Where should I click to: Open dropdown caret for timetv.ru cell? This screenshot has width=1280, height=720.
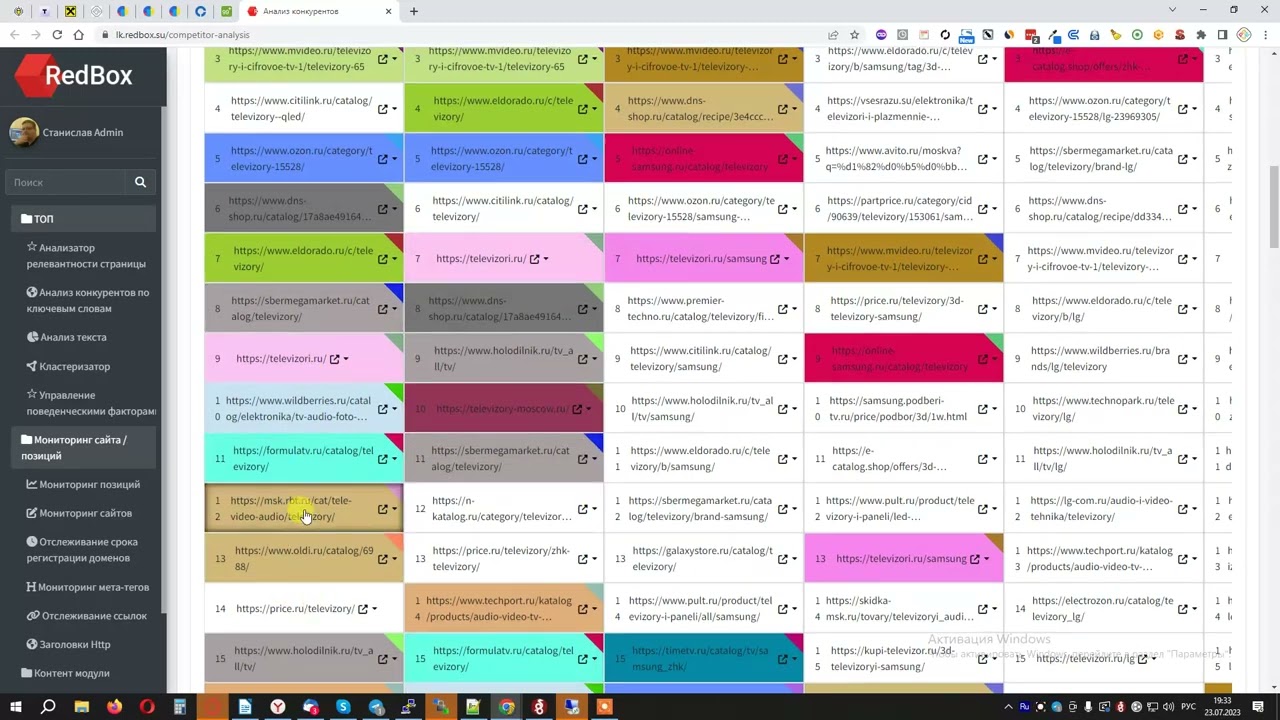[795, 659]
